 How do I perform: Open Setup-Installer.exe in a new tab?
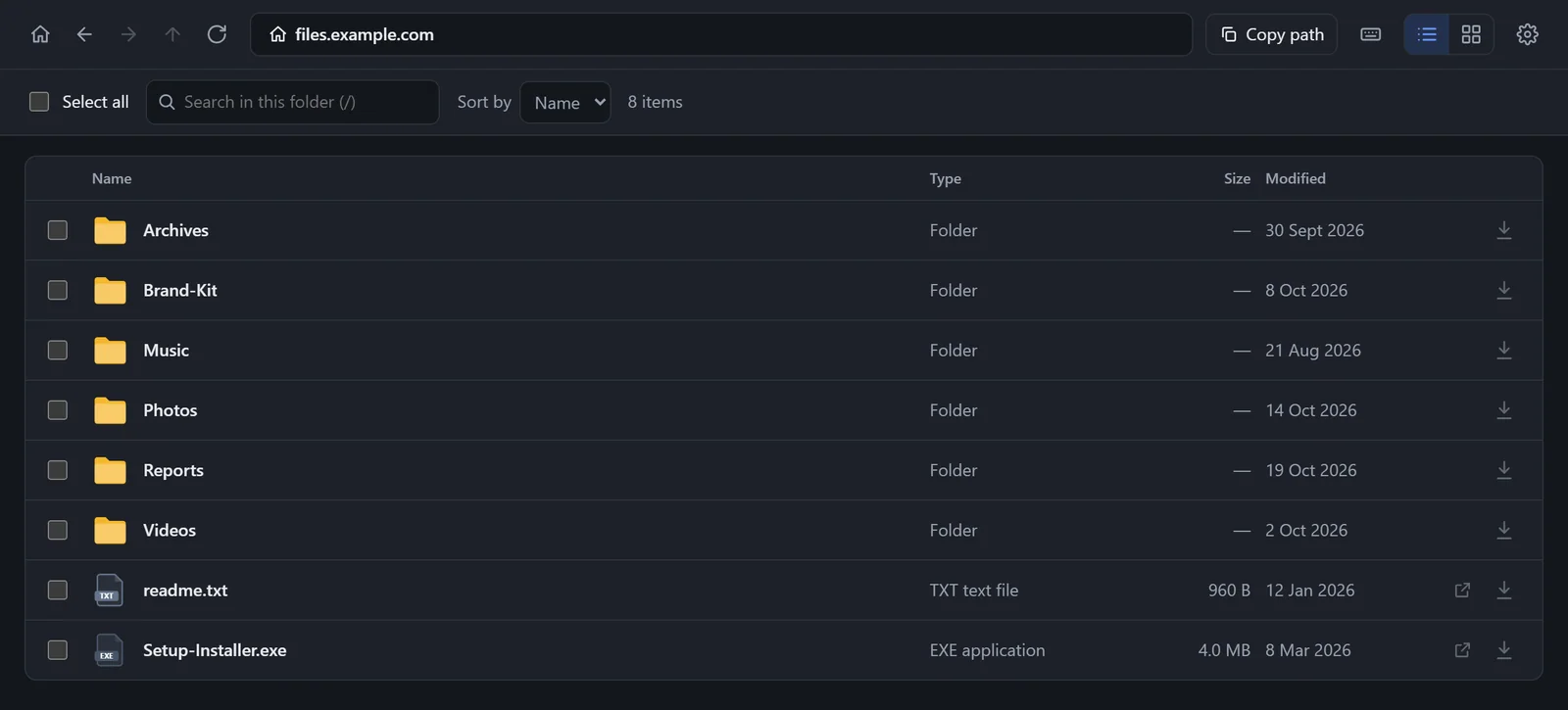point(1462,650)
